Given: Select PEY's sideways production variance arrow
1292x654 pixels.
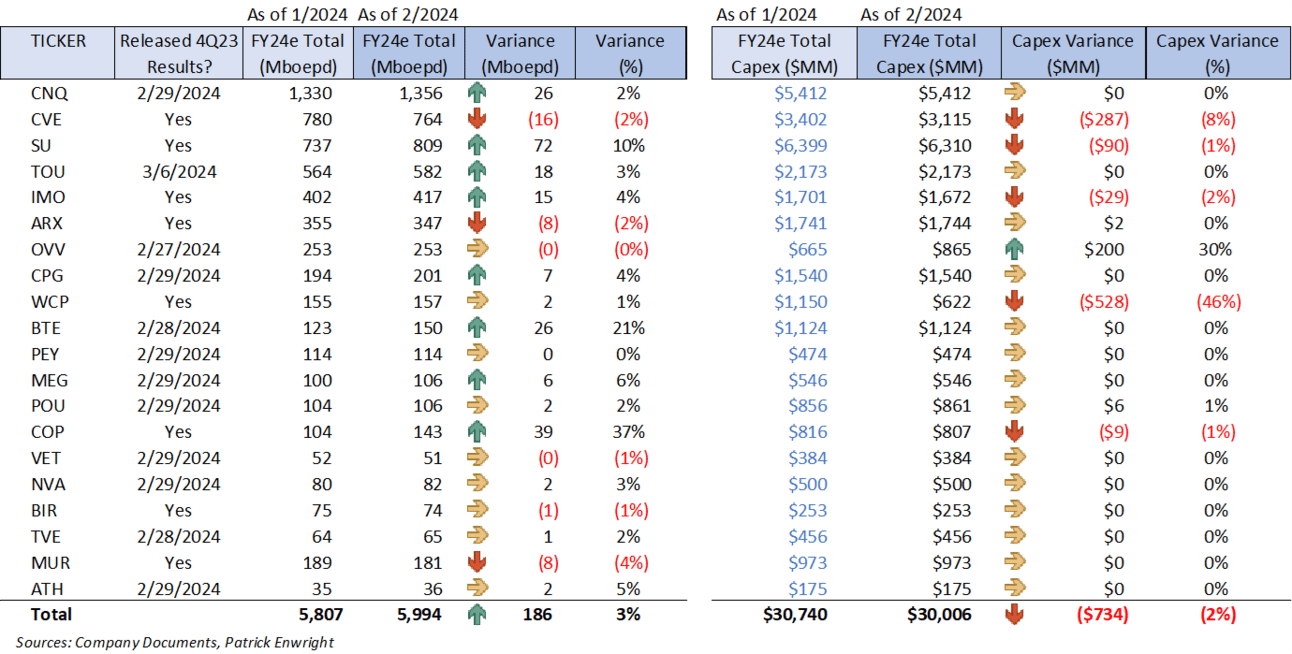Looking at the screenshot, I should 477,353.
